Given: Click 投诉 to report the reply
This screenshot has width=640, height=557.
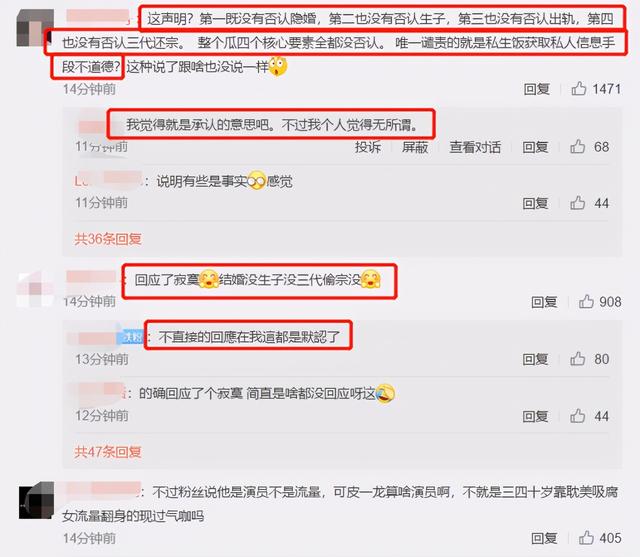Looking at the screenshot, I should coord(368,147).
